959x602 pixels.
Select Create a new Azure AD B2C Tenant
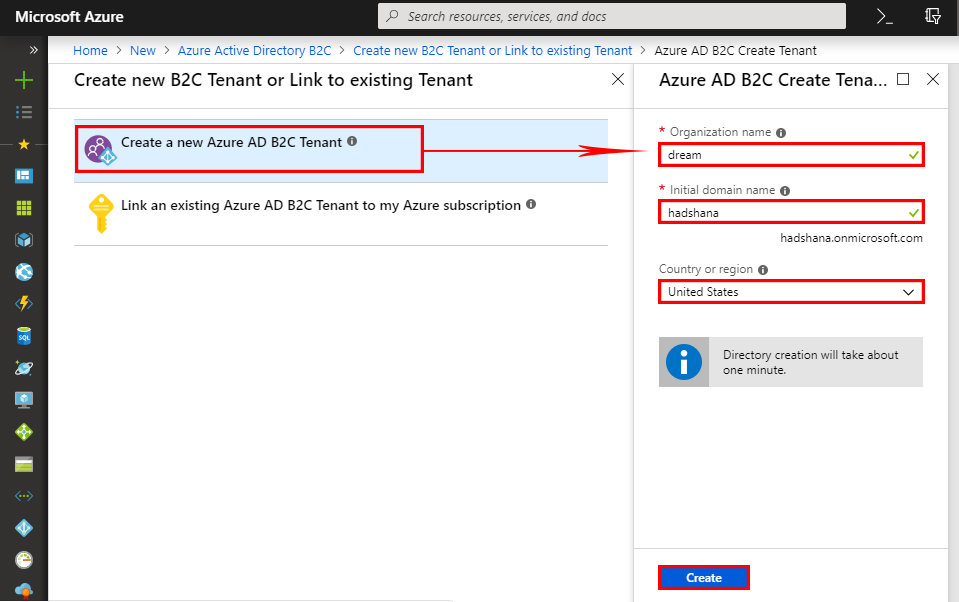[x=341, y=150]
